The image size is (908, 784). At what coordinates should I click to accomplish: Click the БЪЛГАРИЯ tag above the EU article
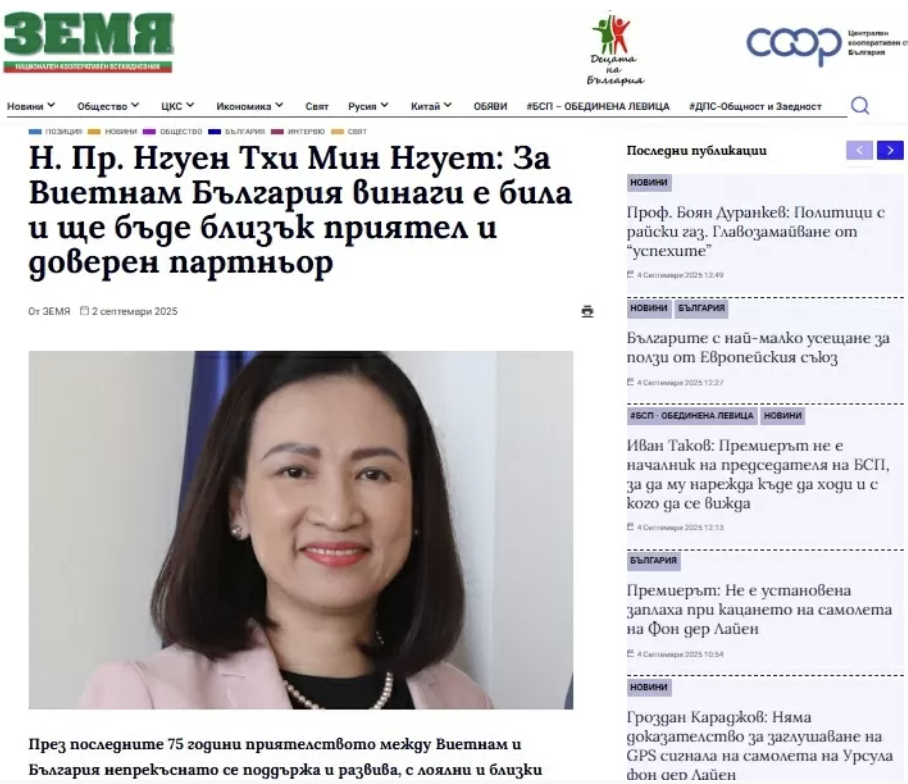[x=701, y=308]
